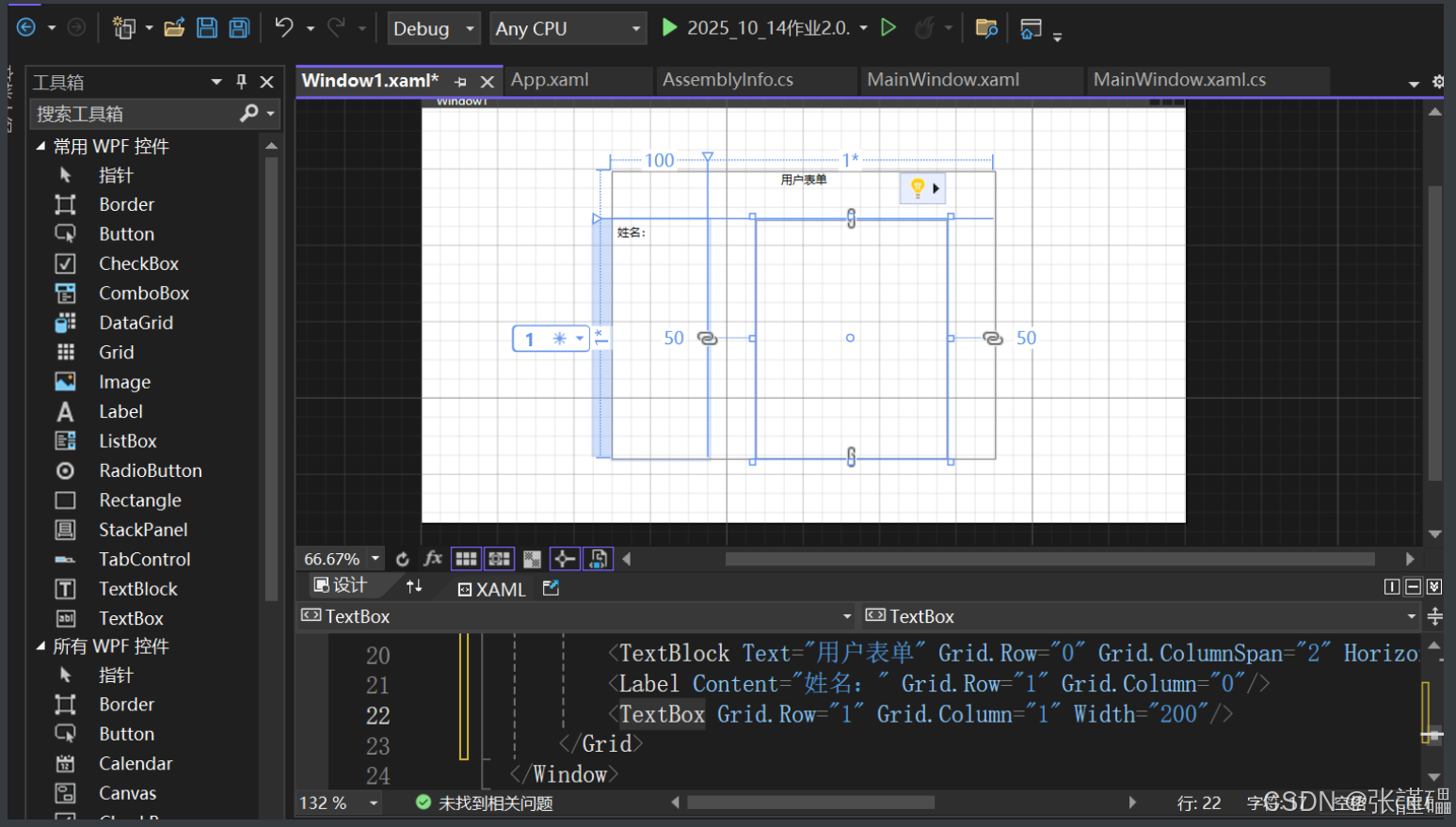Close the Toolbox panel
The width and height of the screenshot is (1456, 827).
coord(267,82)
